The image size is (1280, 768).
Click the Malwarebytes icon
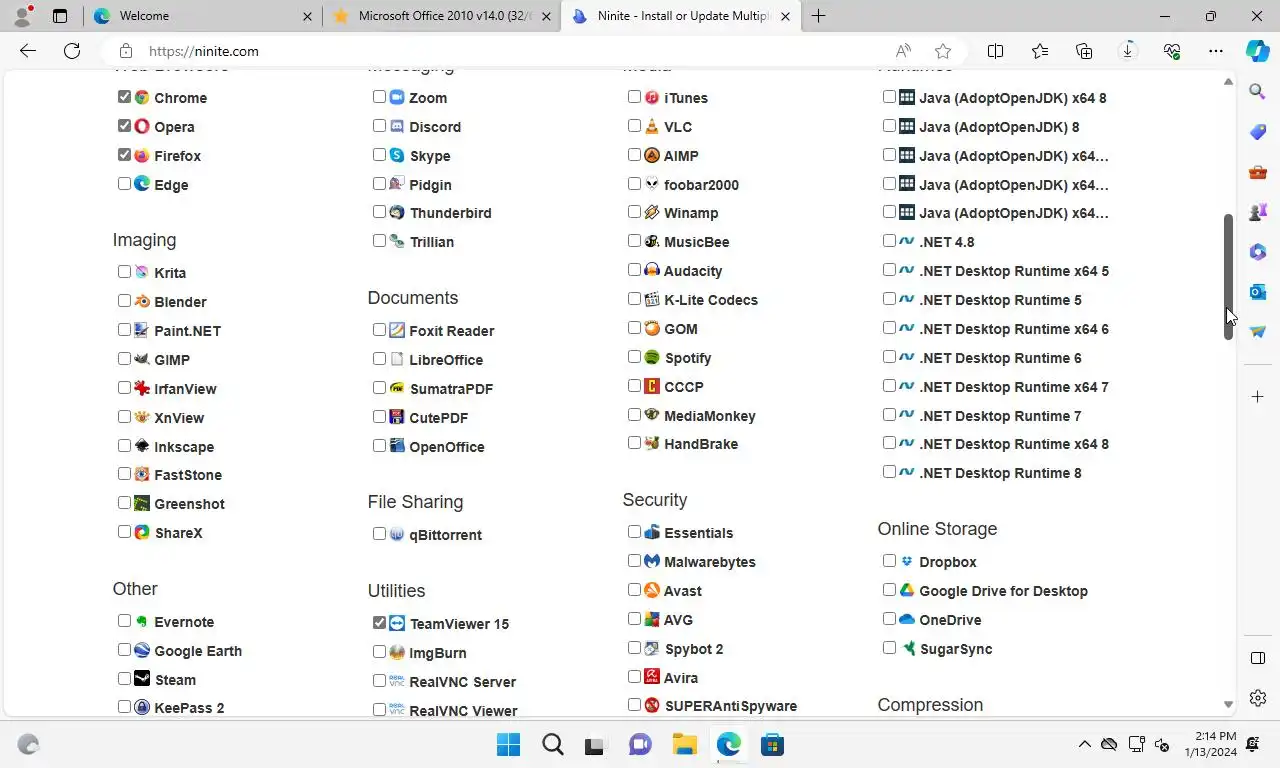tap(652, 561)
